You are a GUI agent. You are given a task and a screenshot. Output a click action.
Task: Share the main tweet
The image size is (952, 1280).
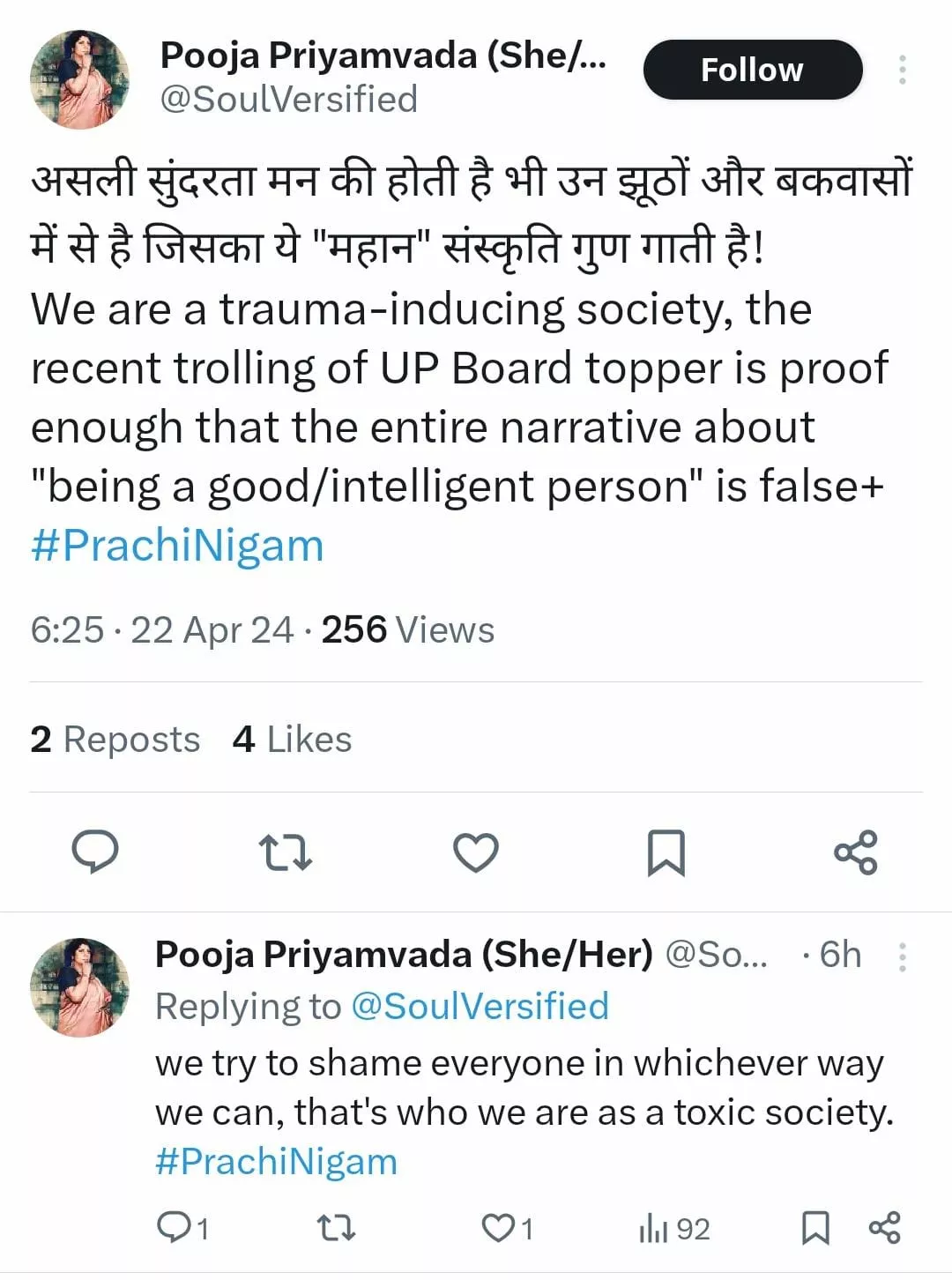(855, 852)
